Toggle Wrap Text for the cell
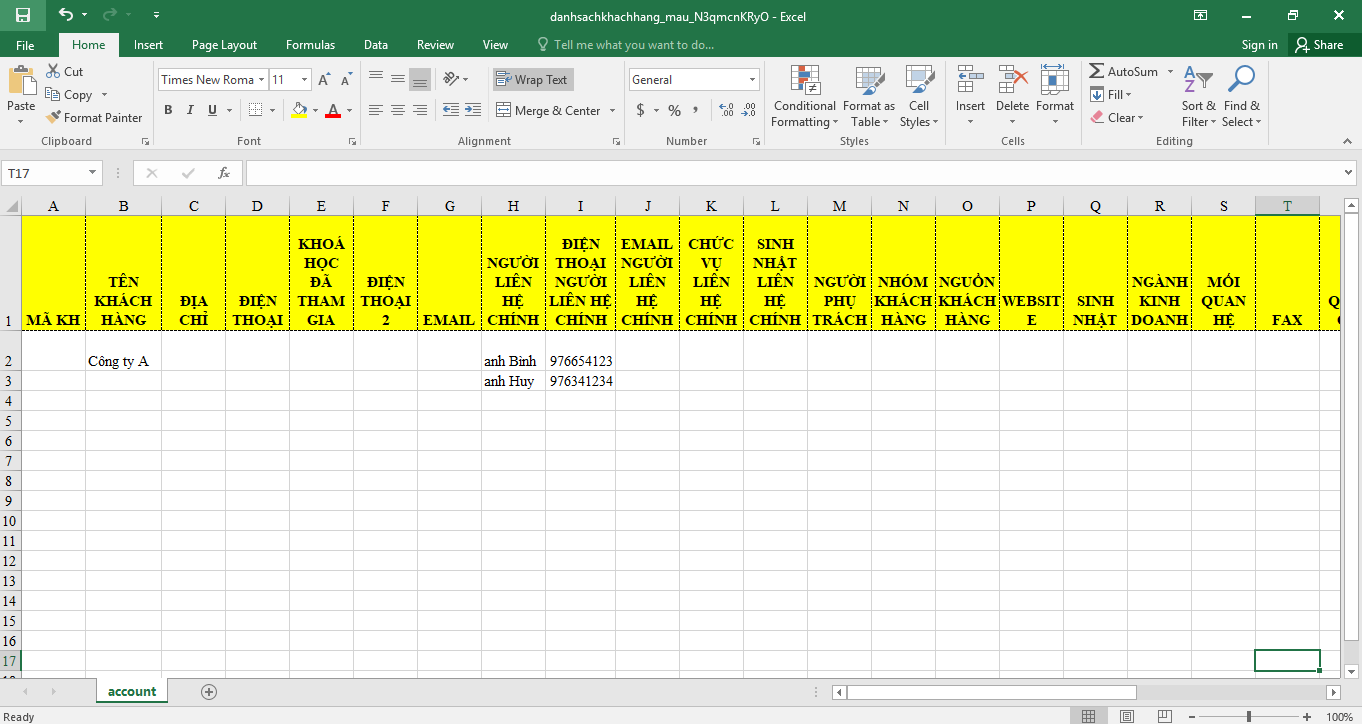 pos(533,80)
